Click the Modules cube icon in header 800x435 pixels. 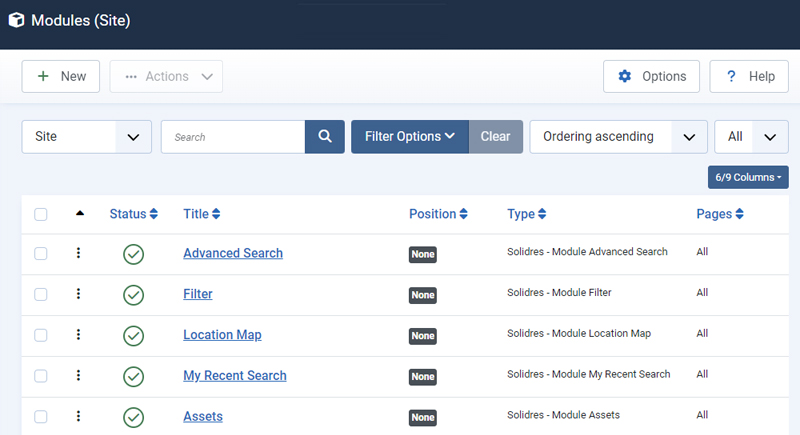click(x=16, y=20)
